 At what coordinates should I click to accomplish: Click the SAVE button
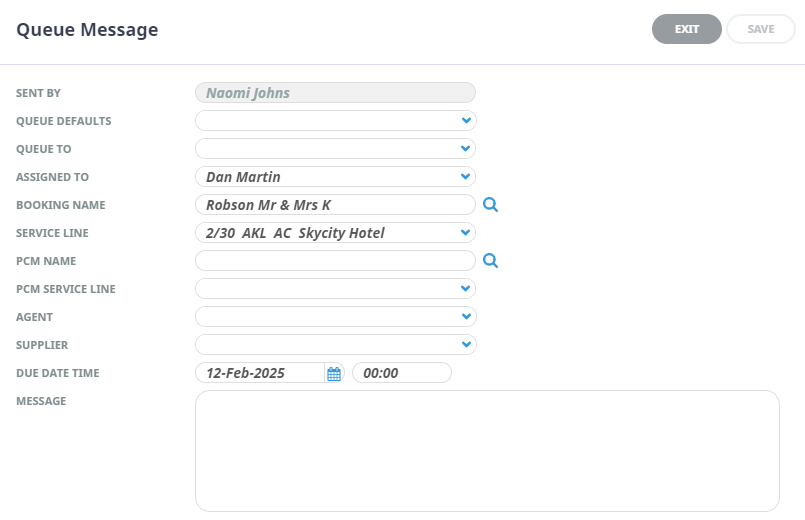click(761, 29)
